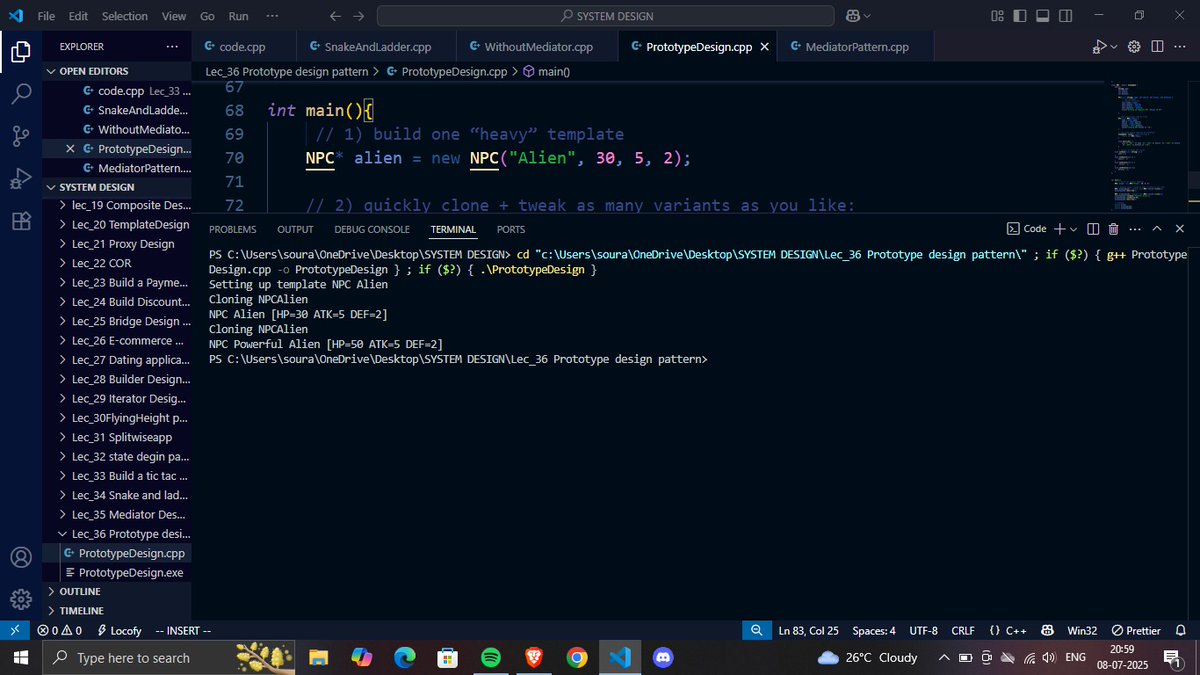Open the Extensions view
Image resolution: width=1200 pixels, height=675 pixels.
20,221
